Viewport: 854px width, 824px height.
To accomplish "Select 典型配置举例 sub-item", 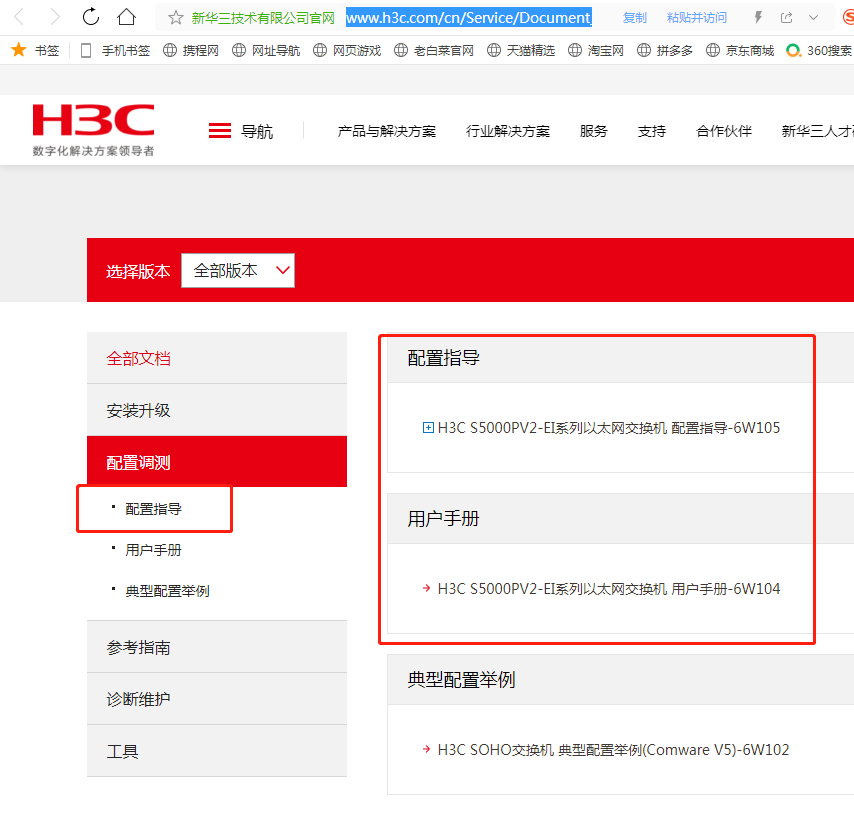I will click(167, 591).
